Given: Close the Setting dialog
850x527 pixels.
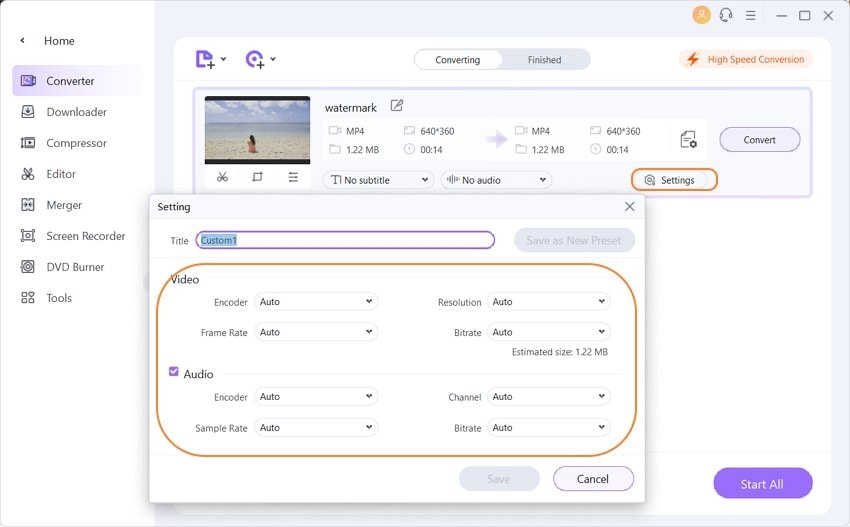Looking at the screenshot, I should coord(629,207).
